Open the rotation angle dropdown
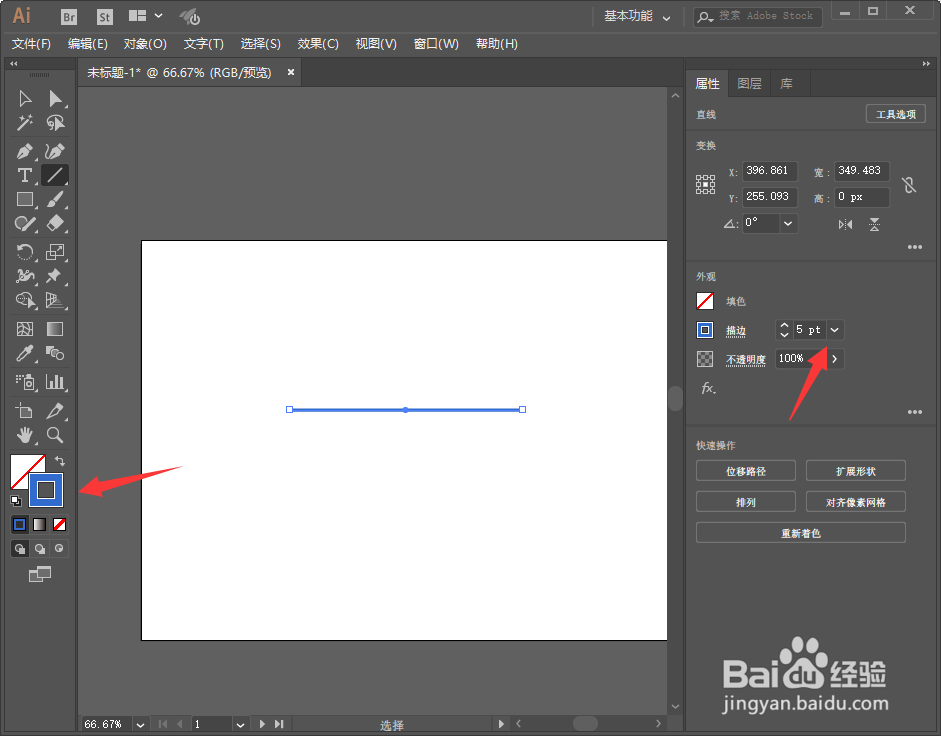This screenshot has width=941, height=736. pyautogui.click(x=788, y=223)
